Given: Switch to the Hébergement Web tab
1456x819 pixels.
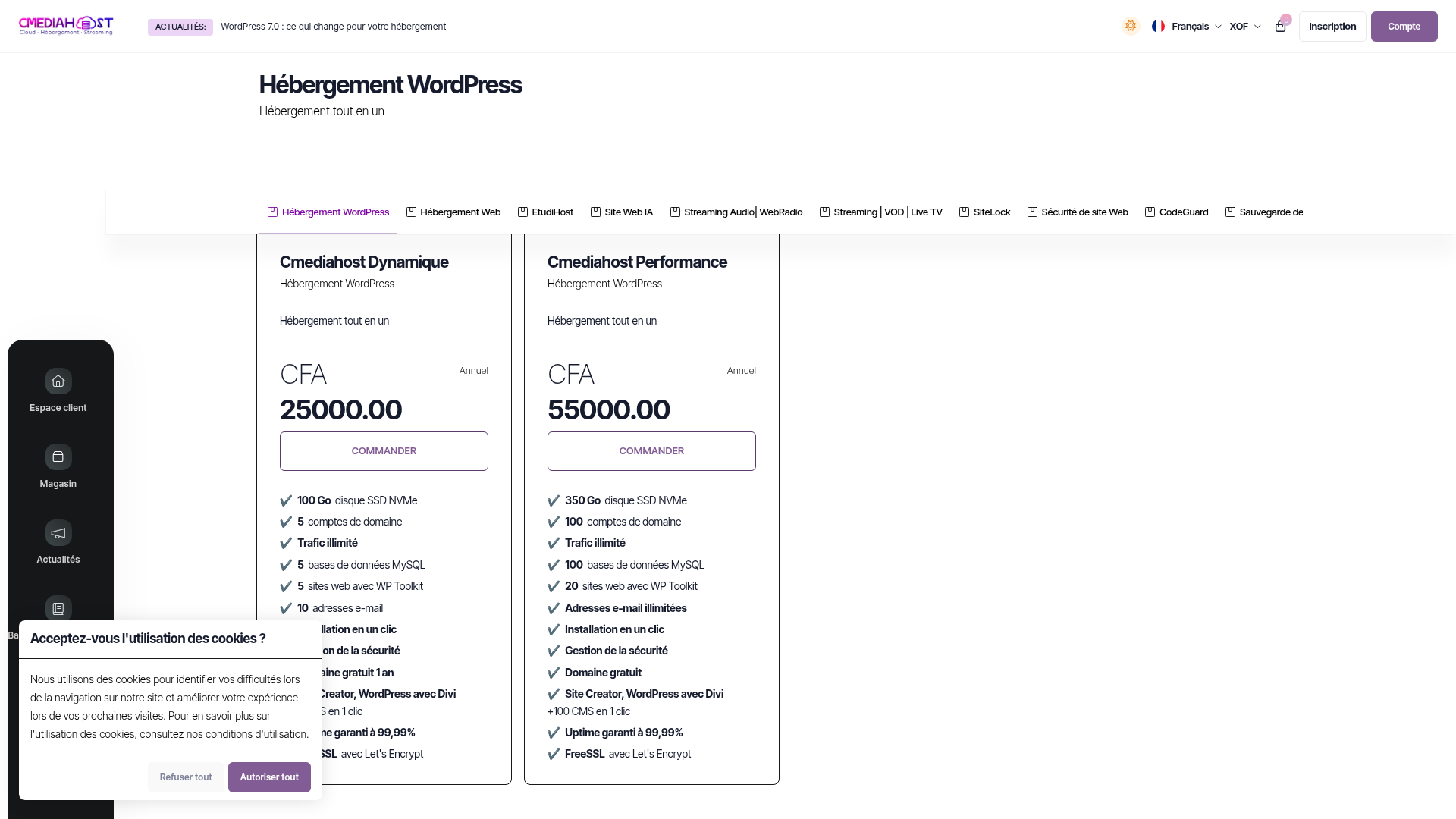Looking at the screenshot, I should click(x=453, y=212).
